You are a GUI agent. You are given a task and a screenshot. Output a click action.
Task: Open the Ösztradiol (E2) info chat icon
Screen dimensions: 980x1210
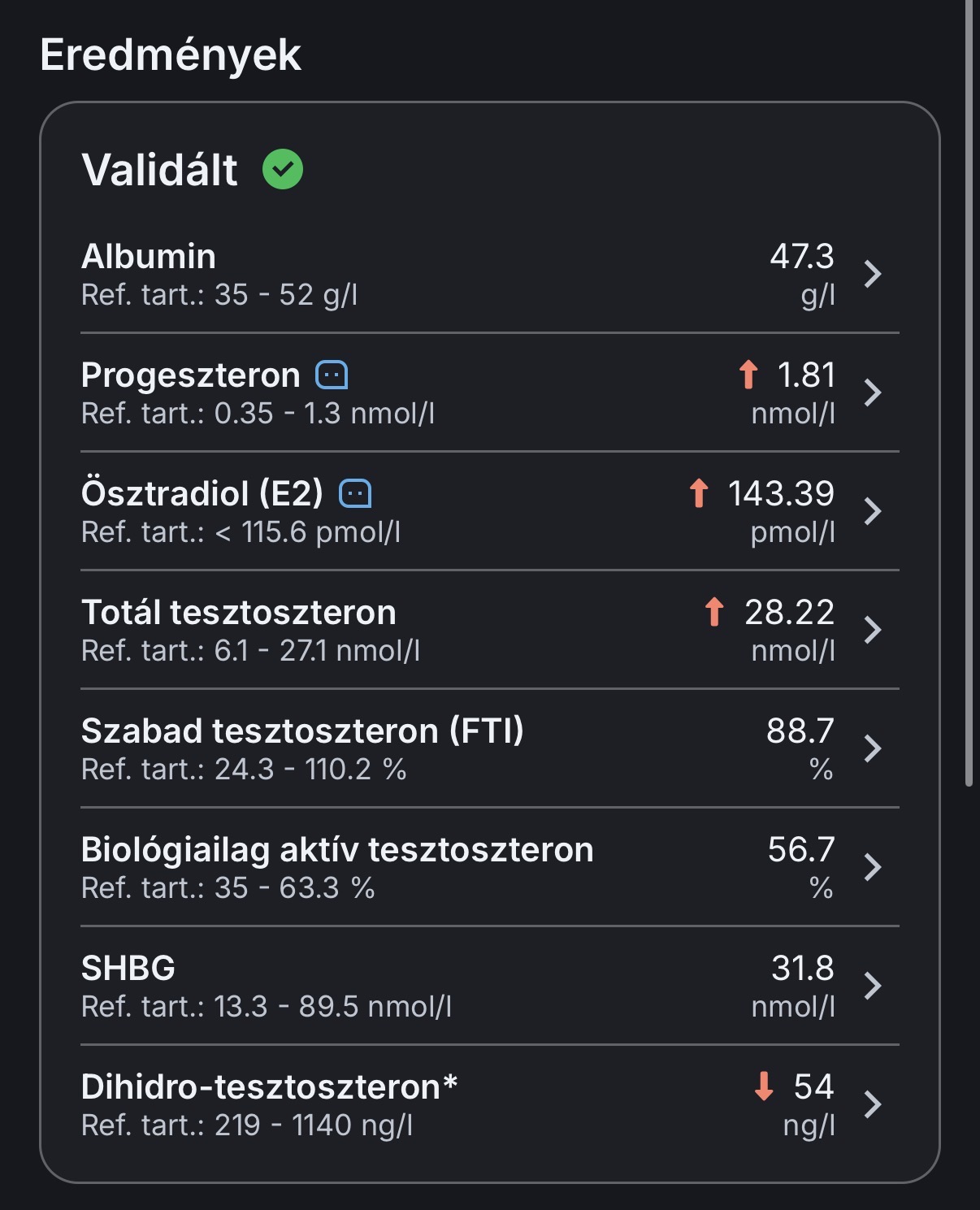pos(355,493)
